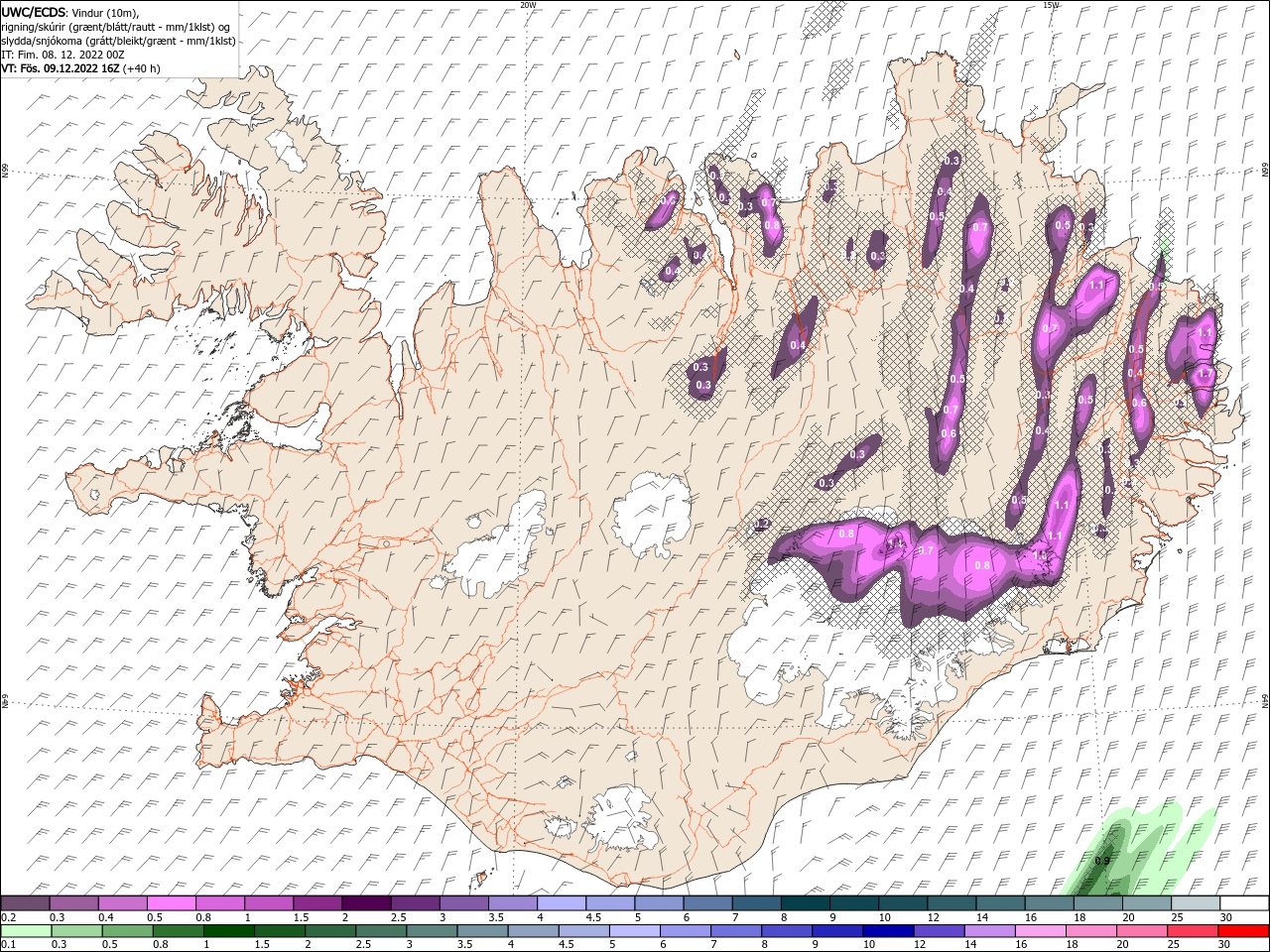Click the '30' value in bottom legend row
The image size is (1270, 952).
1226,945
